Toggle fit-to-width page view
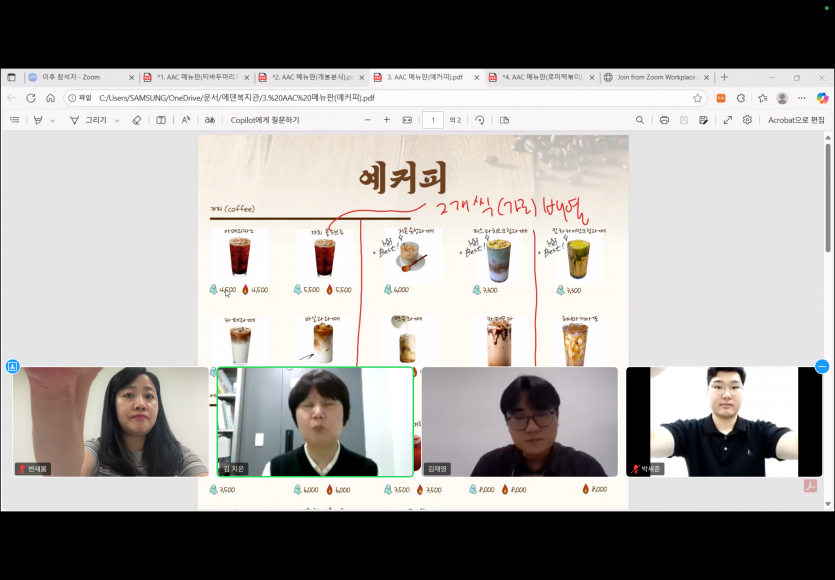The image size is (835, 580). click(x=407, y=120)
